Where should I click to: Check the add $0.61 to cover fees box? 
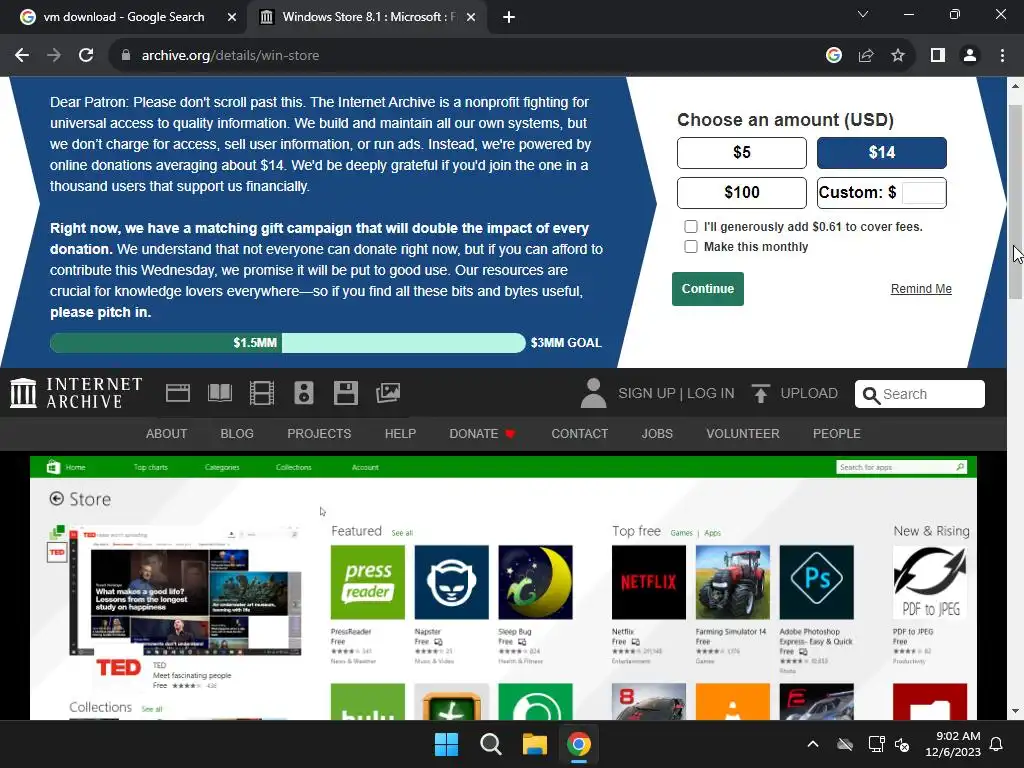pos(690,227)
